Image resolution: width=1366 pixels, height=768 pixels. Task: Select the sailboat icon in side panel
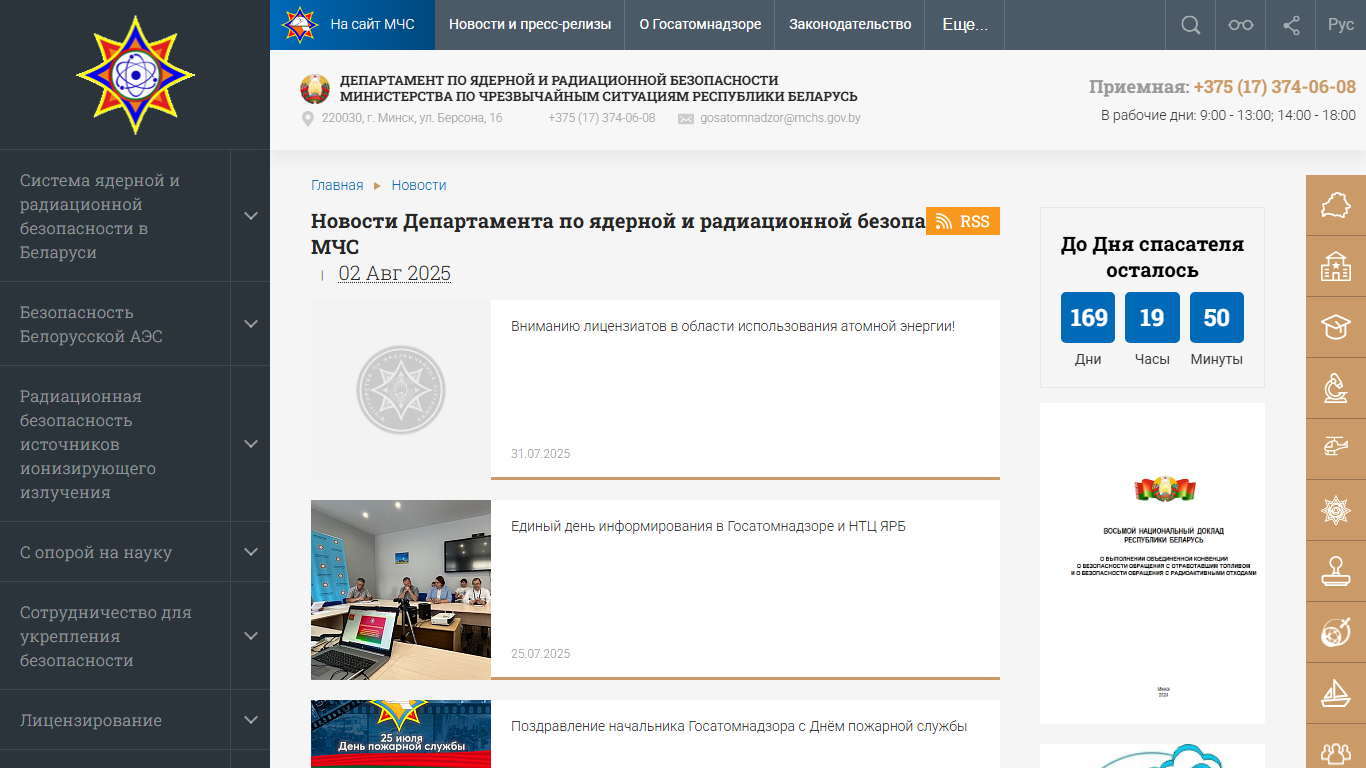click(x=1336, y=693)
